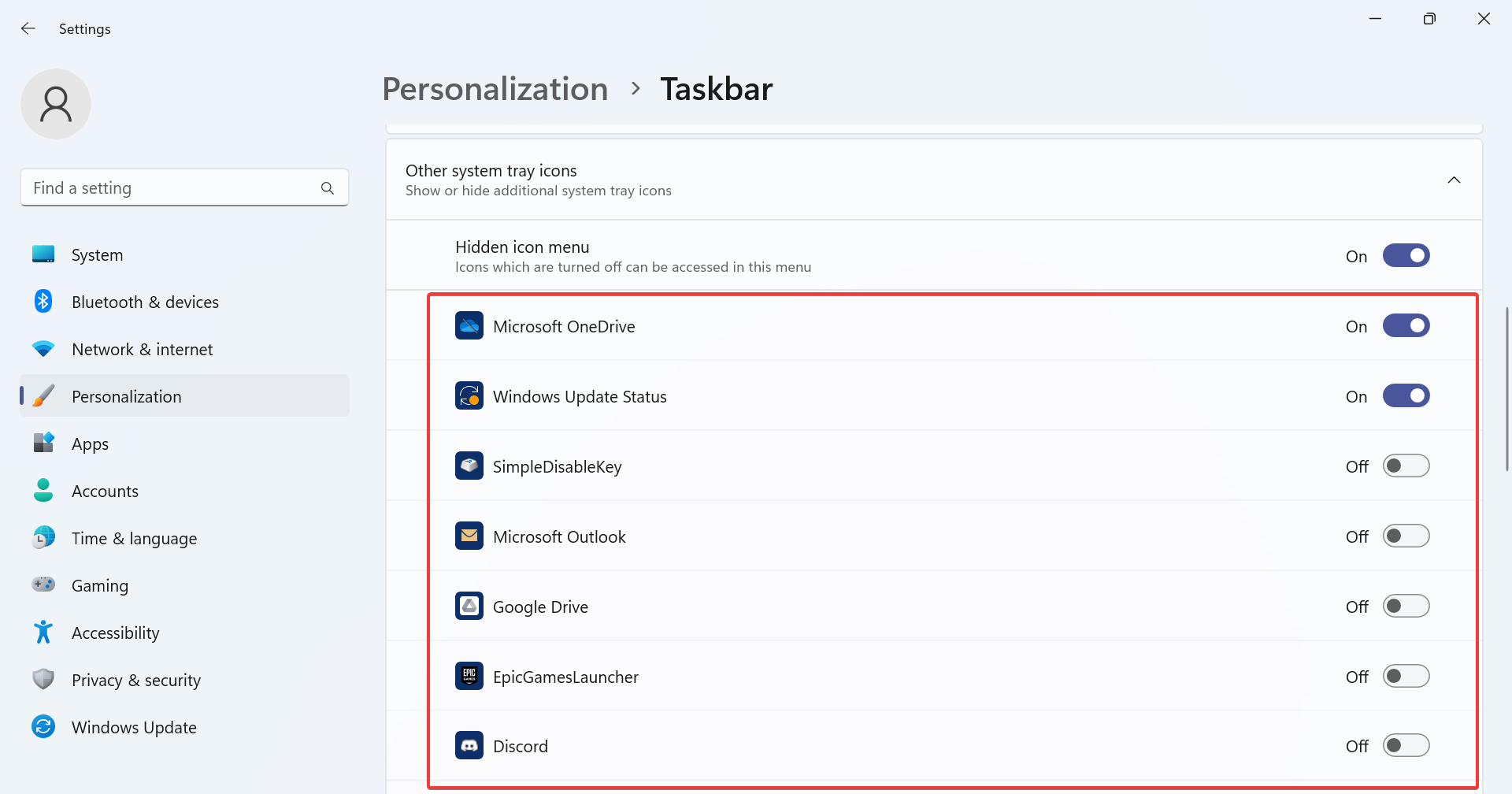Click the Microsoft OneDrive app icon
1512x794 pixels.
pos(469,326)
